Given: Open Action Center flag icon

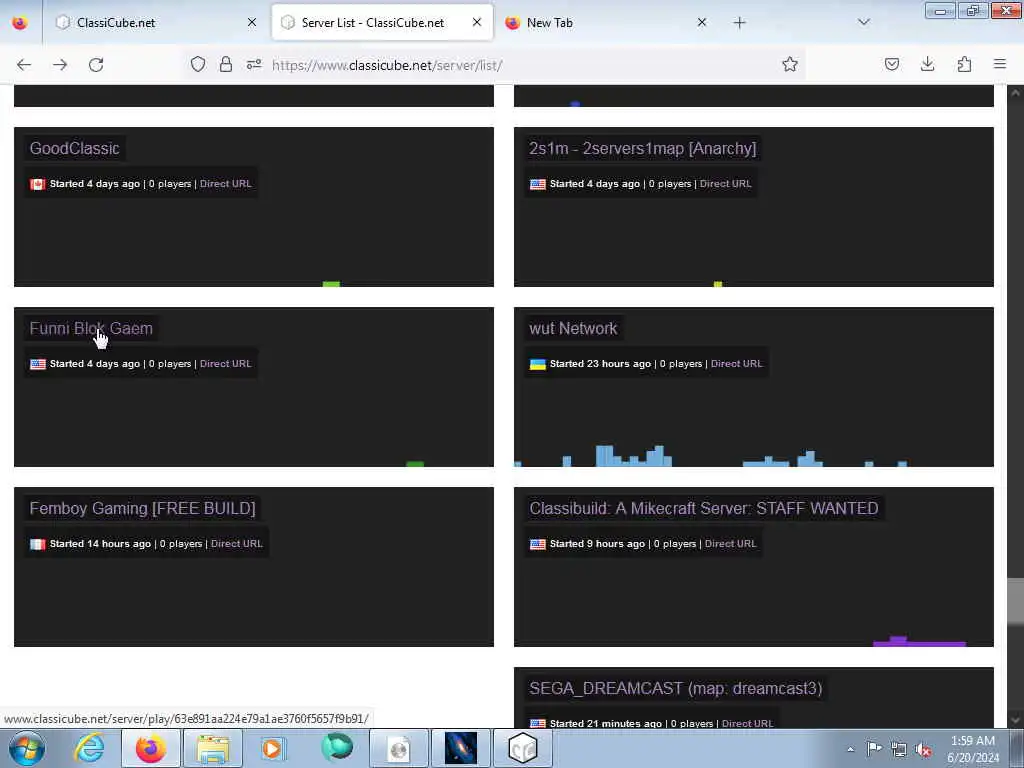Looking at the screenshot, I should pyautogui.click(x=874, y=748).
